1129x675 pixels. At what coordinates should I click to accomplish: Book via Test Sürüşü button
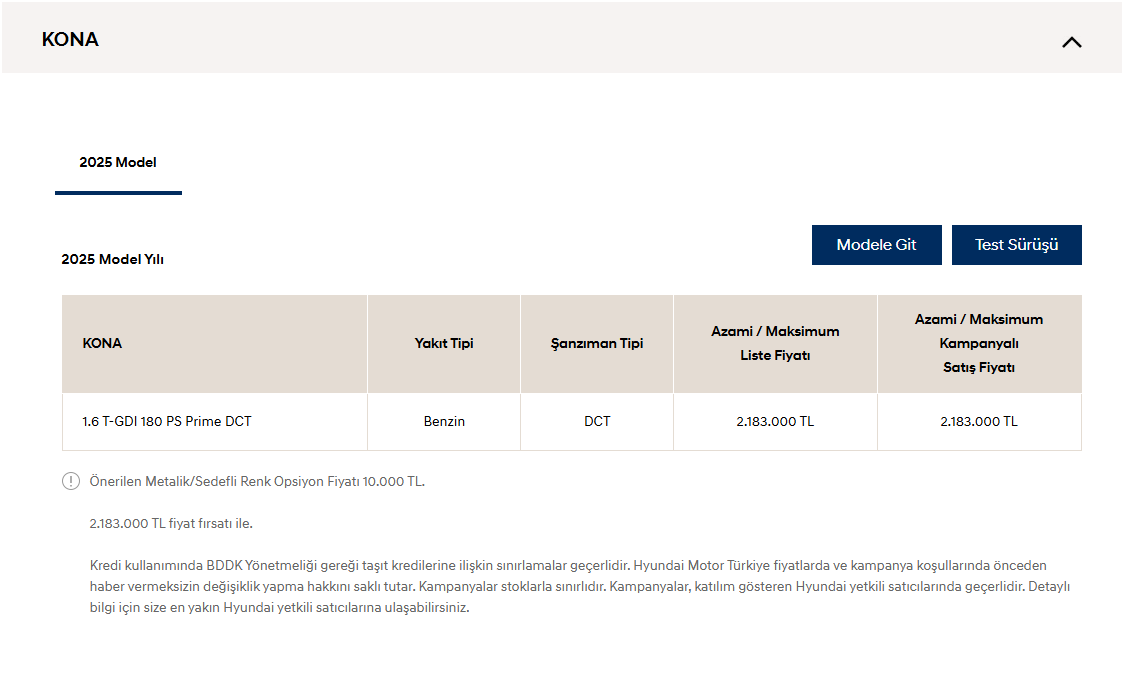pos(1016,245)
